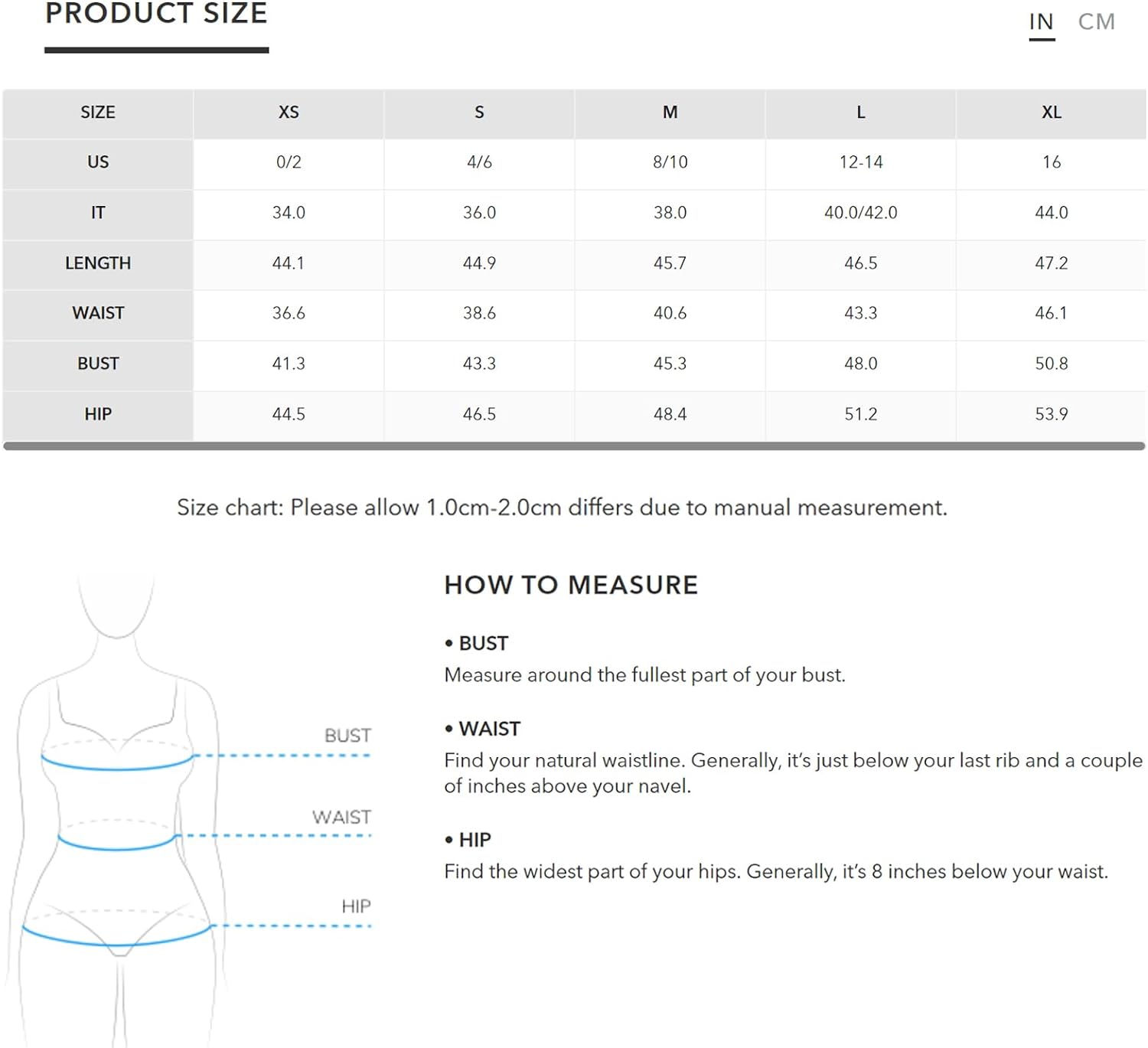Click the HIP row label in table

point(98,414)
